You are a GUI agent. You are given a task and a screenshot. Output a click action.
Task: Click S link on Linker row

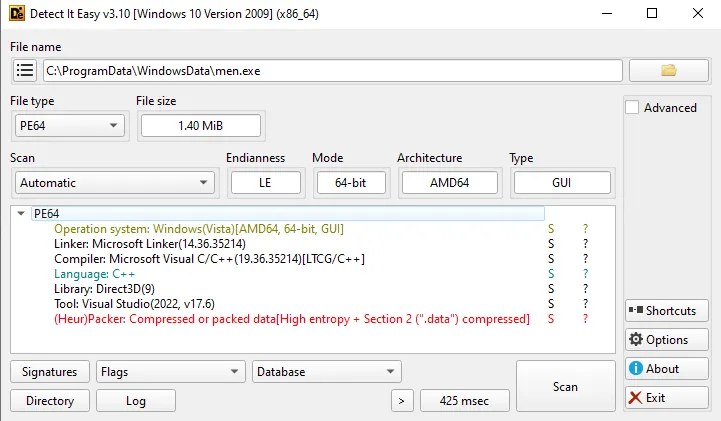[x=551, y=244]
